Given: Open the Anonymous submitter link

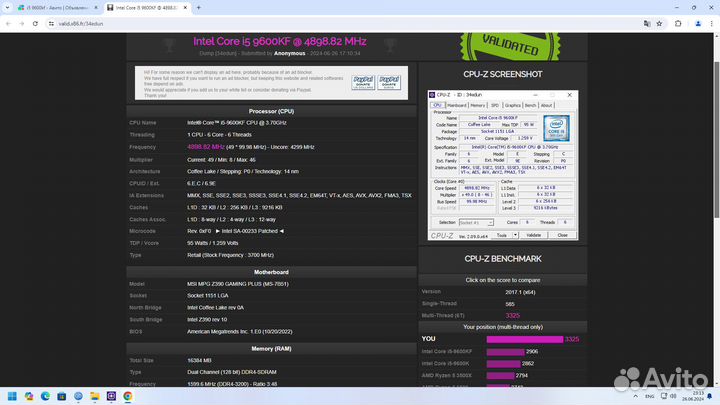Looking at the screenshot, I should (289, 53).
